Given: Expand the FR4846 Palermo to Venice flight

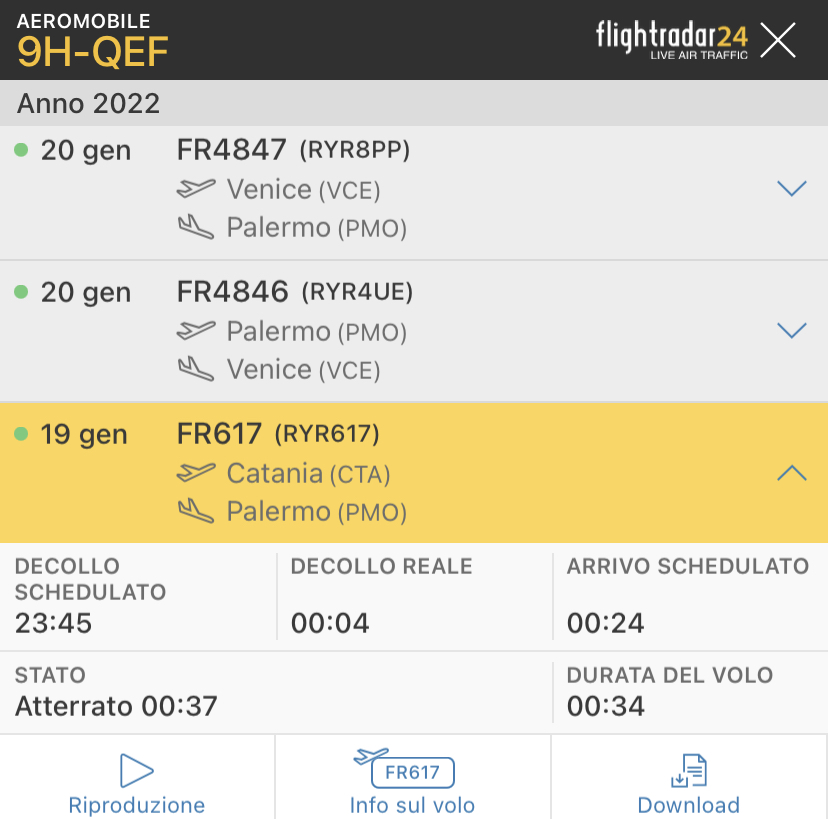Looking at the screenshot, I should (791, 331).
